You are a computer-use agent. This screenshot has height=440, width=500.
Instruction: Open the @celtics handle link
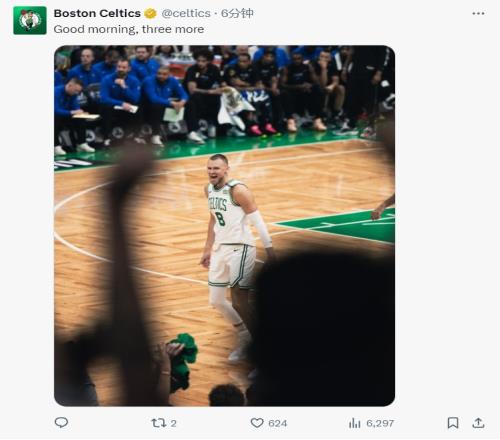(x=186, y=13)
